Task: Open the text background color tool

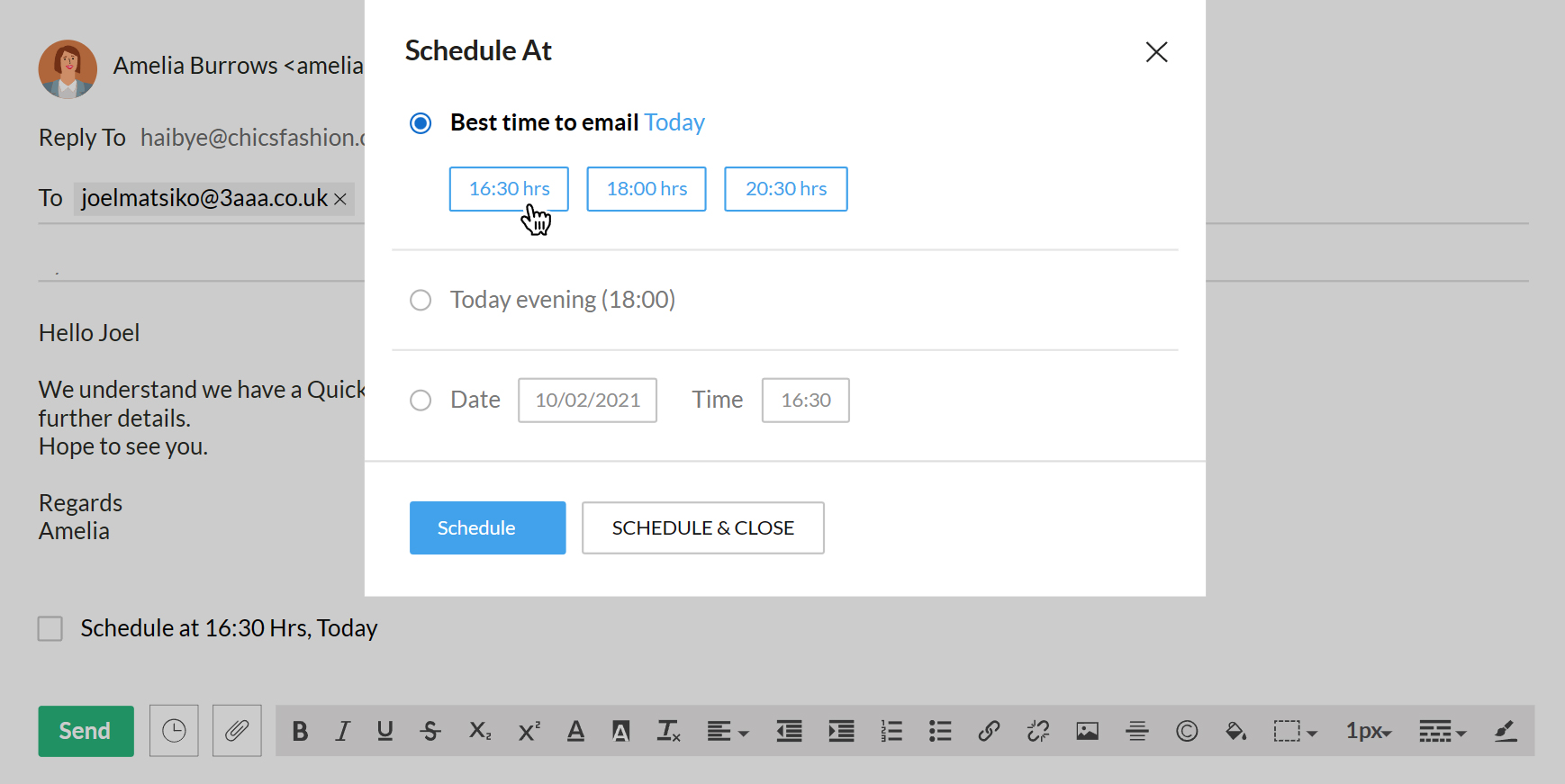Action: [x=621, y=731]
